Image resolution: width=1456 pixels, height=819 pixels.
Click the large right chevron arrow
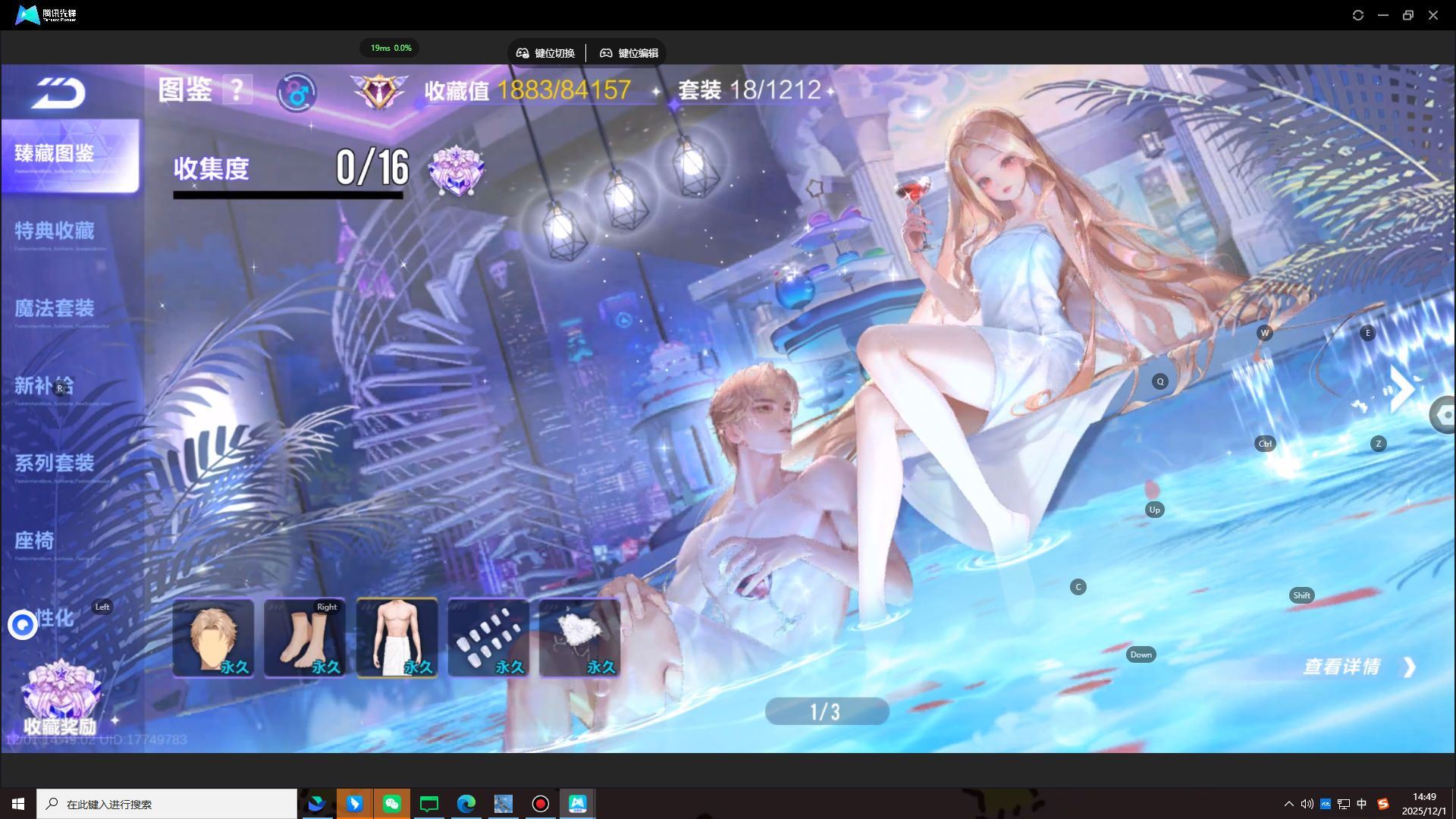click(1402, 389)
